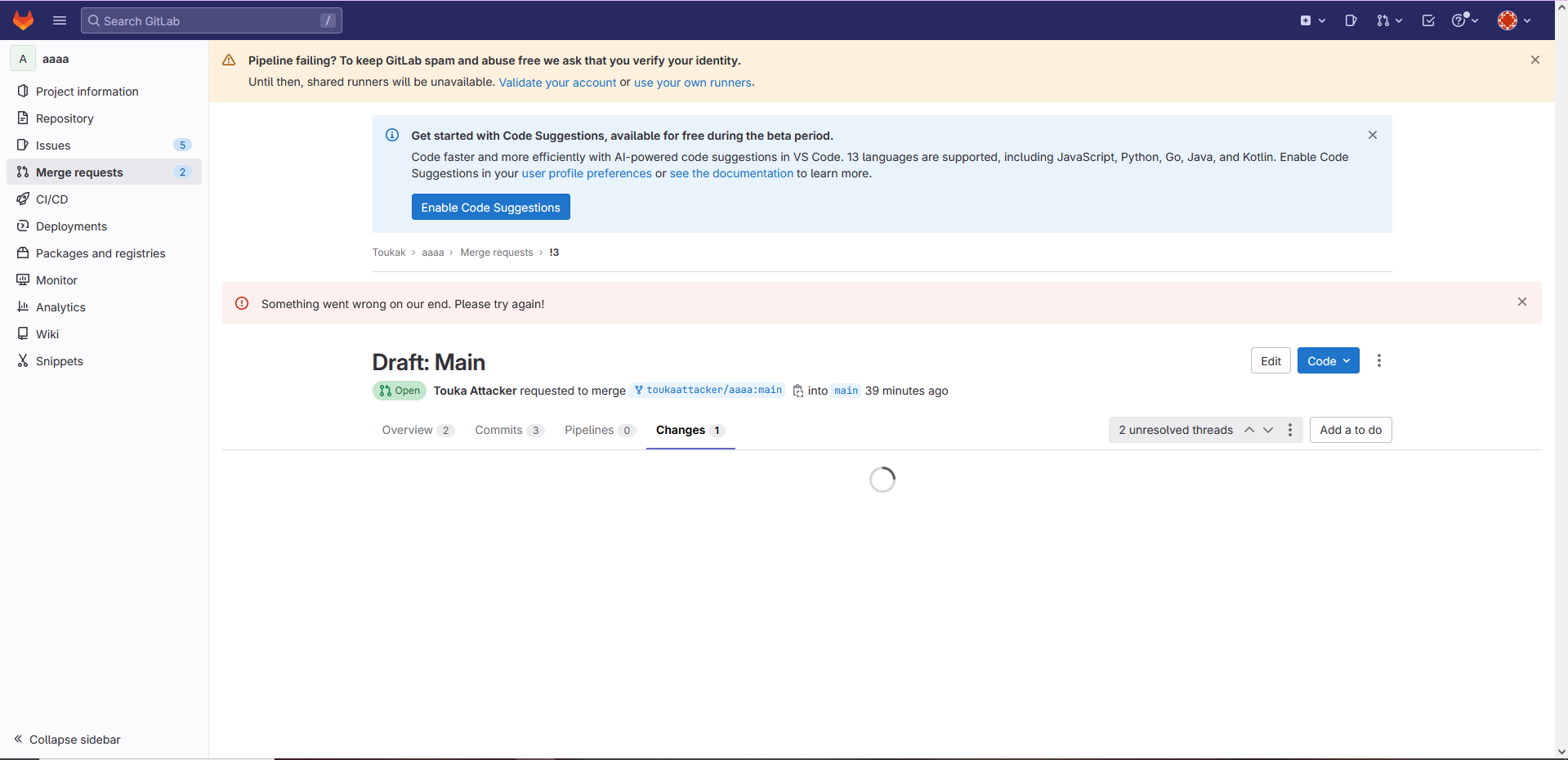Expand the Help menu dropdown
Image resolution: width=1568 pixels, height=760 pixels.
(x=1464, y=20)
